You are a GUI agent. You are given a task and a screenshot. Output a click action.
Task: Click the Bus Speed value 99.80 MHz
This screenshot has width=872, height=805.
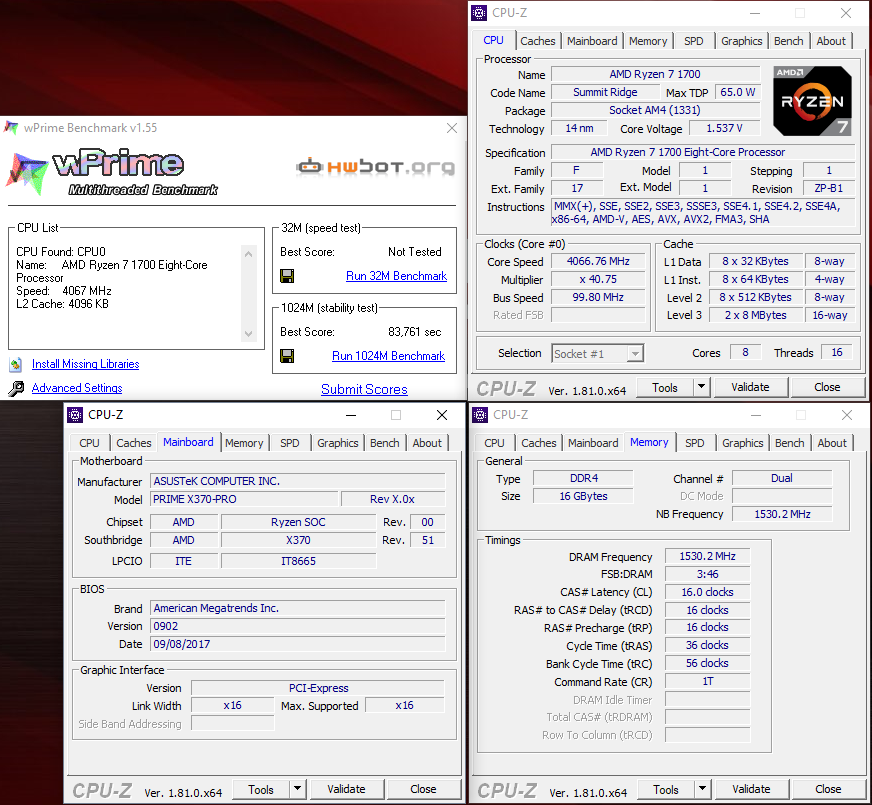(598, 297)
